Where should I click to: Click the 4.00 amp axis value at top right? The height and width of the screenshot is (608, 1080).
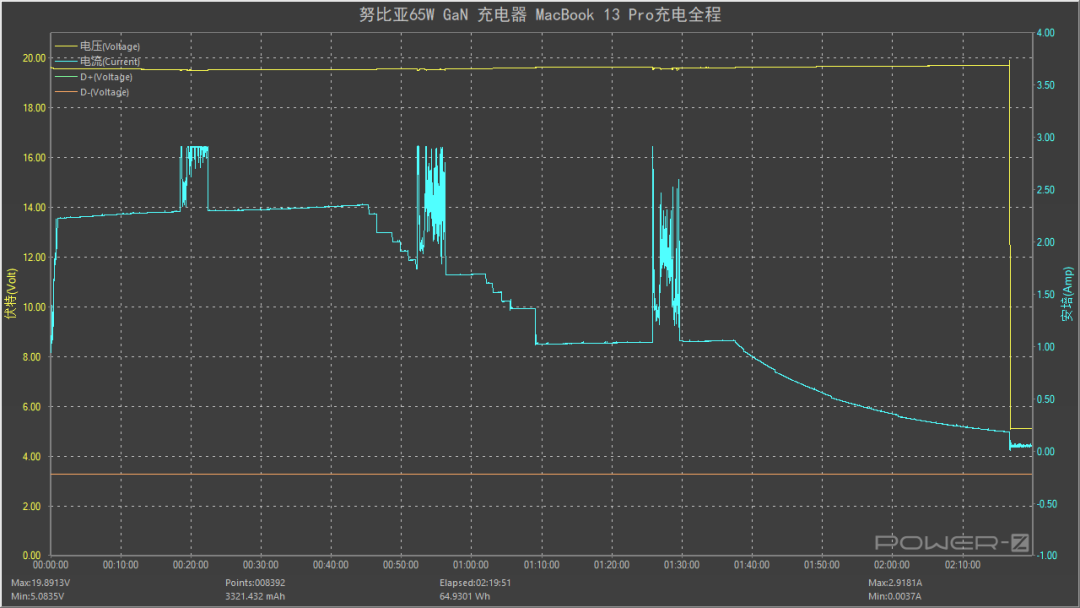1046,33
